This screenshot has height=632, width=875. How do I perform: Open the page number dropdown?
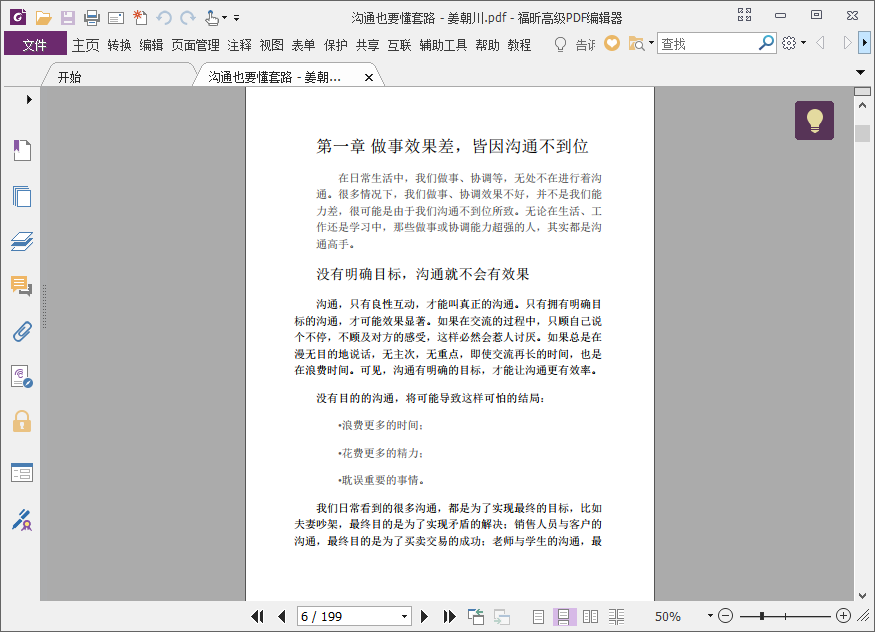pyautogui.click(x=405, y=616)
